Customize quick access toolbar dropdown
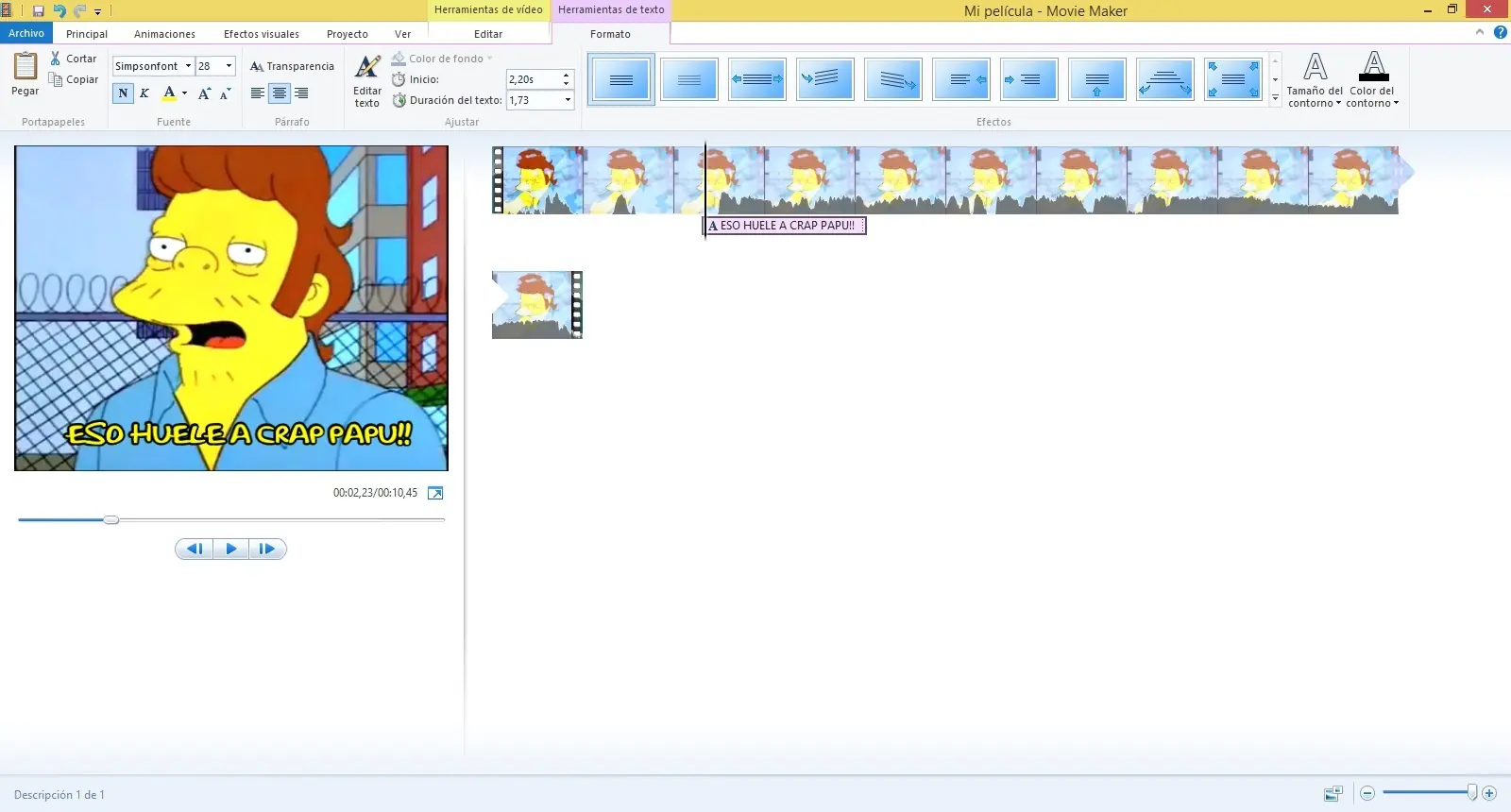 tap(97, 12)
